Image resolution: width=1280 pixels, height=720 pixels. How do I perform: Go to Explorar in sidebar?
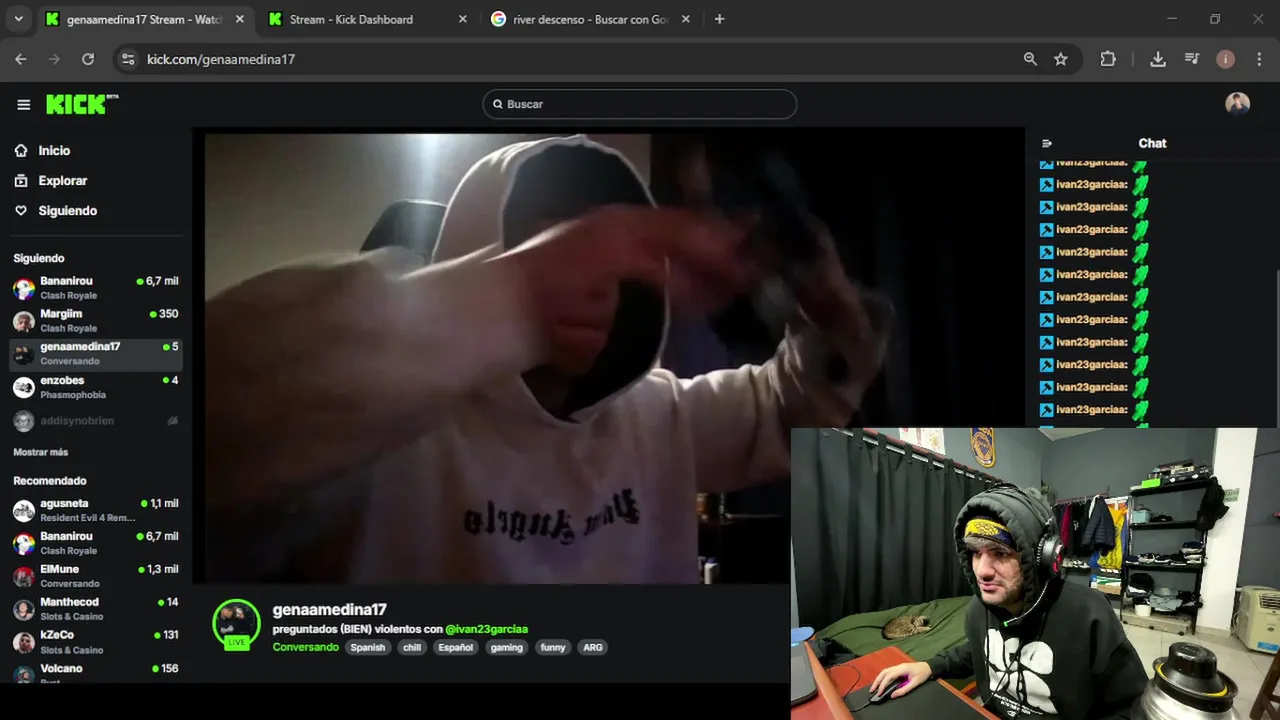pyautogui.click(x=63, y=181)
